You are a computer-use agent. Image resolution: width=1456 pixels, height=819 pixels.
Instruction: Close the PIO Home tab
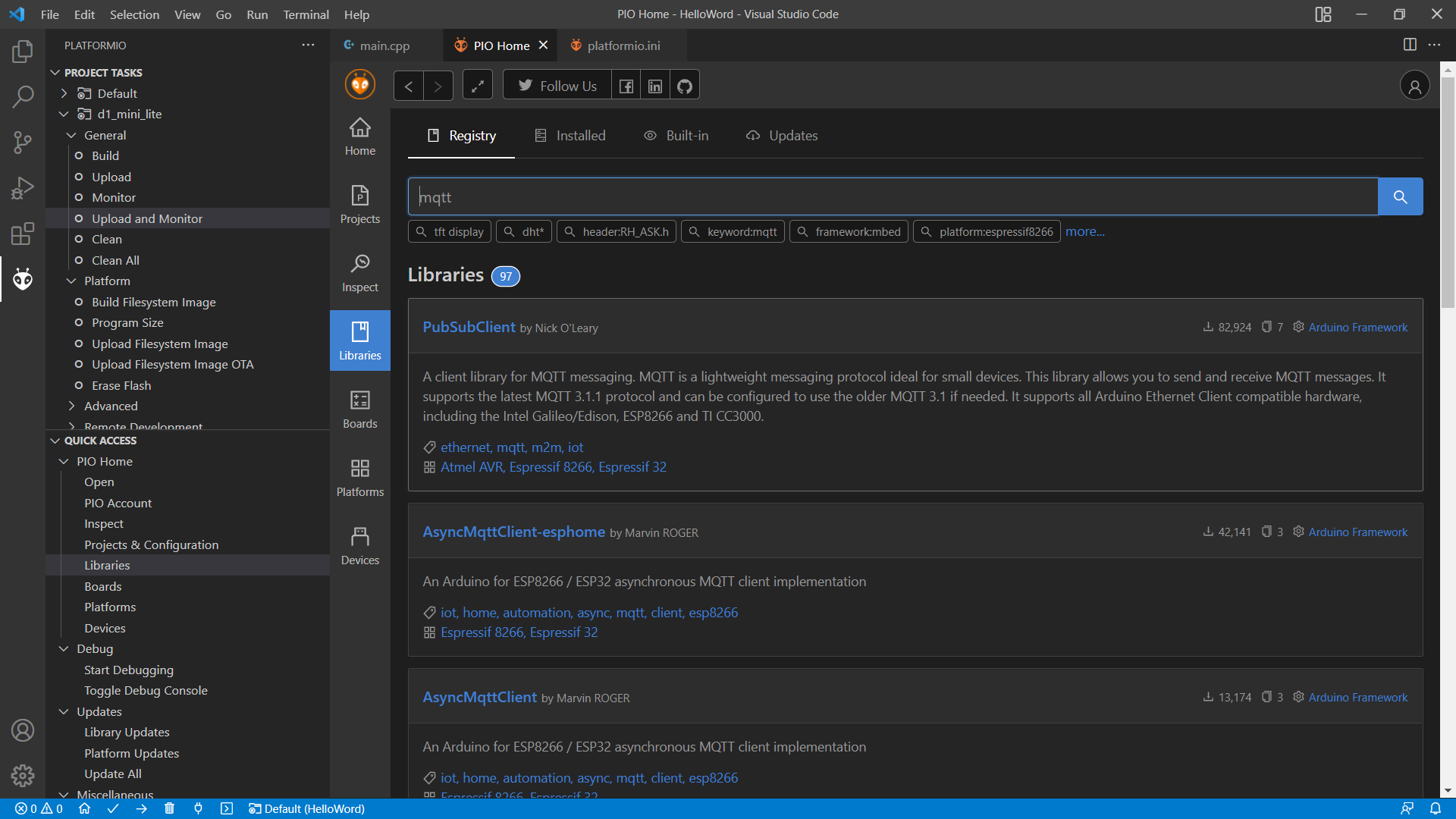(543, 45)
